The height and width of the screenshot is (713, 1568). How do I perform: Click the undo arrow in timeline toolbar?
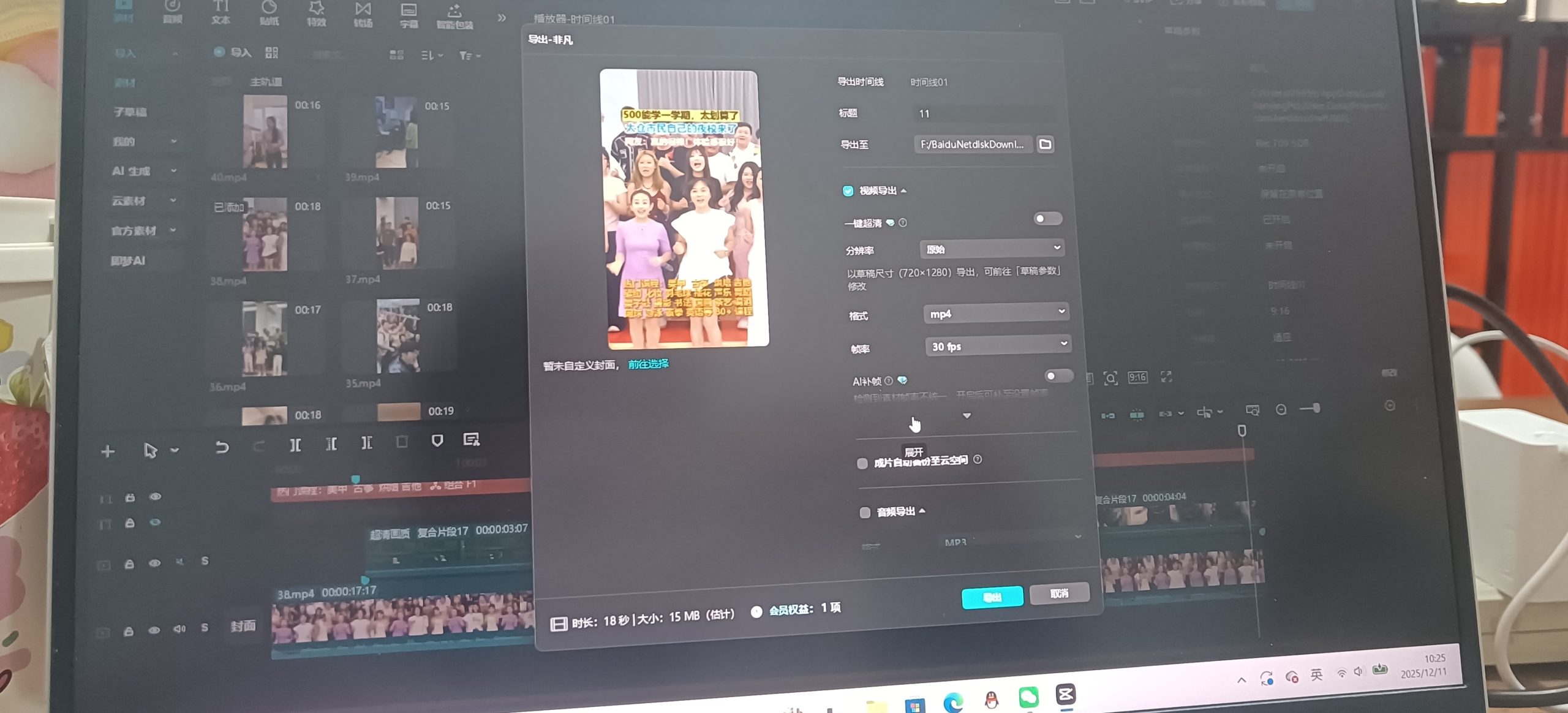222,448
